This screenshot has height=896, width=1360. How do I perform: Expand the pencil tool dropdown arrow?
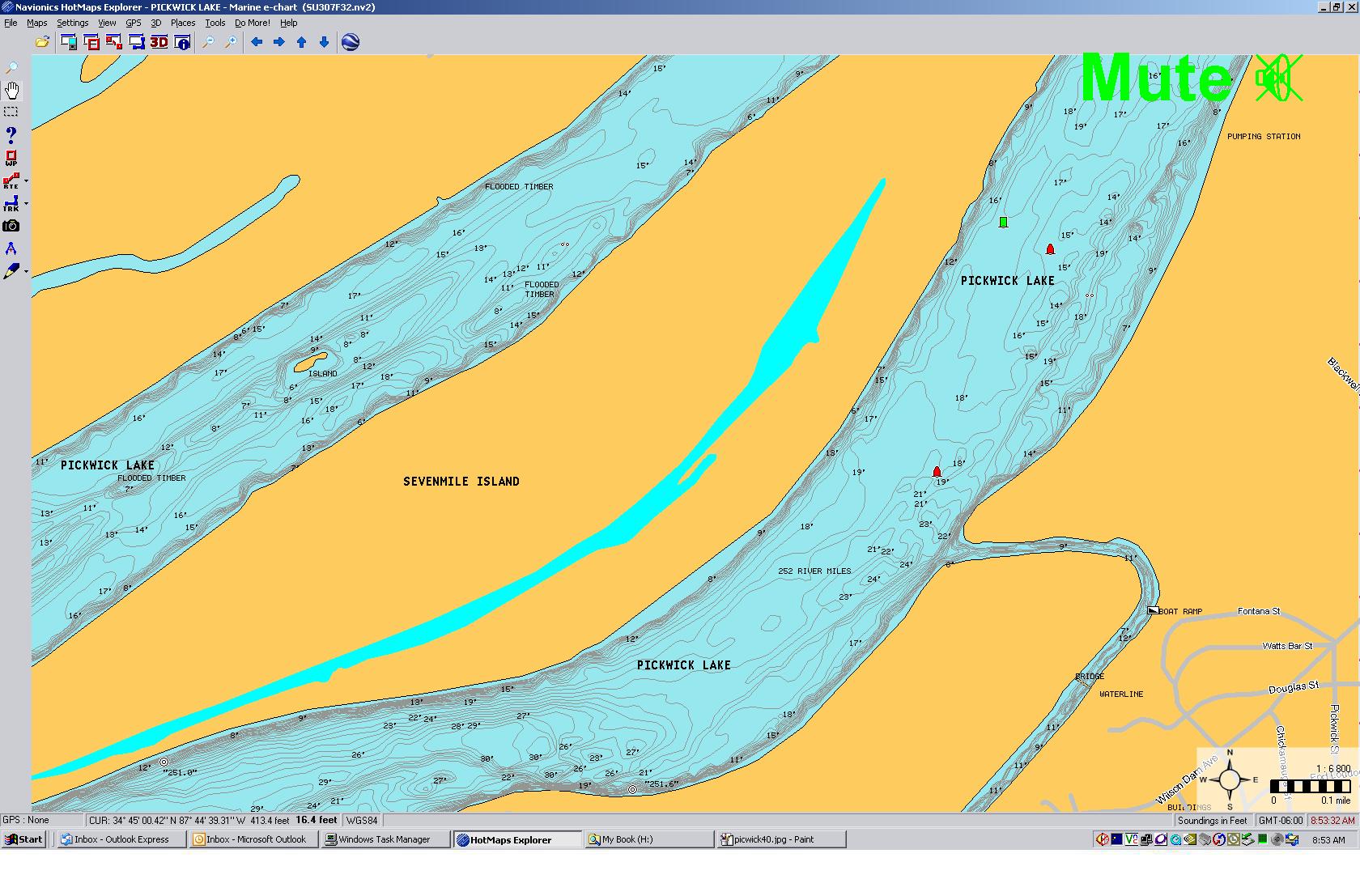(x=26, y=272)
